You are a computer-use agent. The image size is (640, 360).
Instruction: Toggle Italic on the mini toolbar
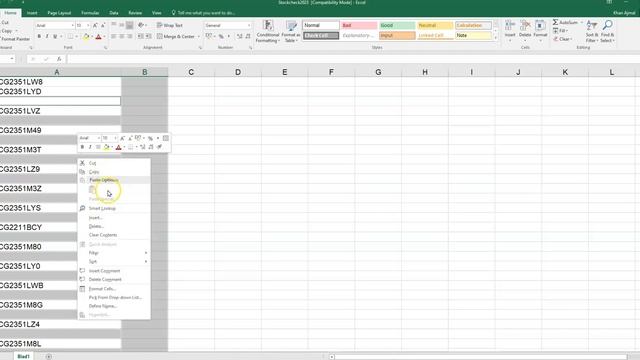tap(90, 147)
